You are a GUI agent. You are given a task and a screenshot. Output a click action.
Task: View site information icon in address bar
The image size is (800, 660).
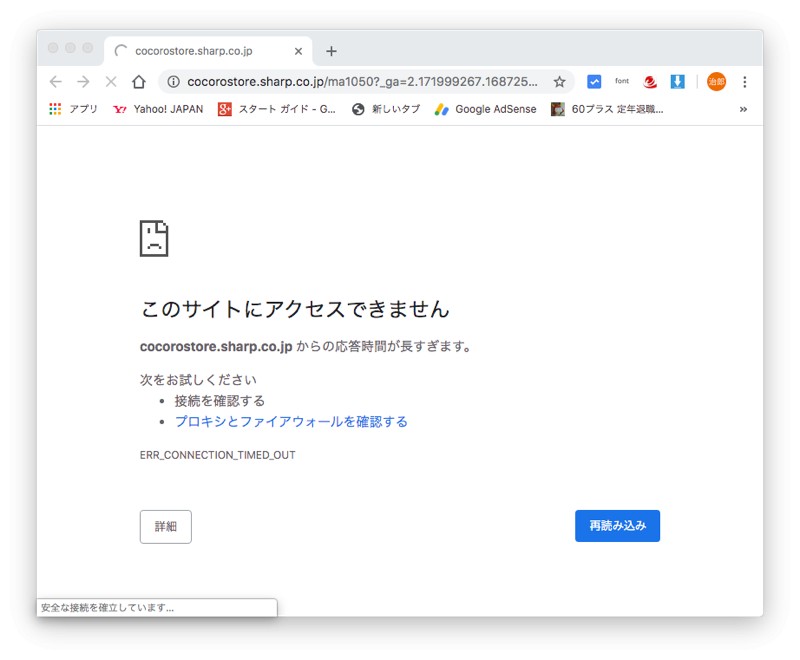pos(173,82)
